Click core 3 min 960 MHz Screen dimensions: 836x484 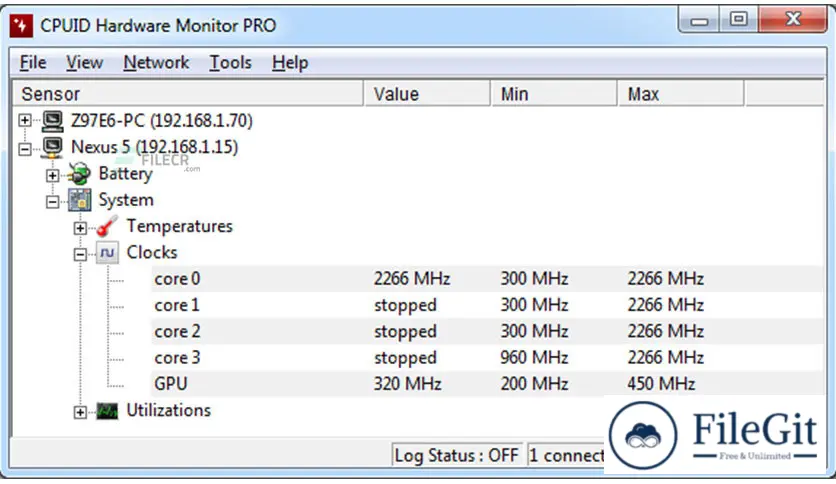point(534,358)
